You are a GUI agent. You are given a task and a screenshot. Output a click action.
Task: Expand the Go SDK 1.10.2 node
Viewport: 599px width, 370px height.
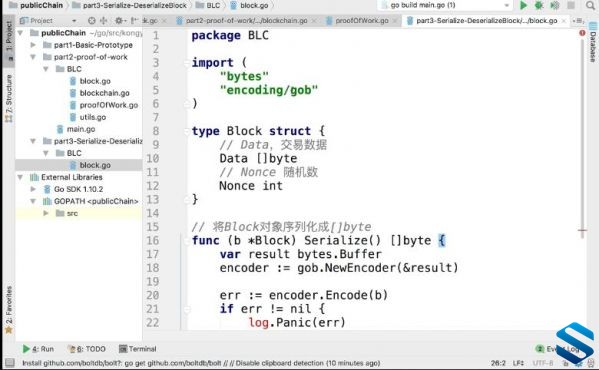point(33,189)
